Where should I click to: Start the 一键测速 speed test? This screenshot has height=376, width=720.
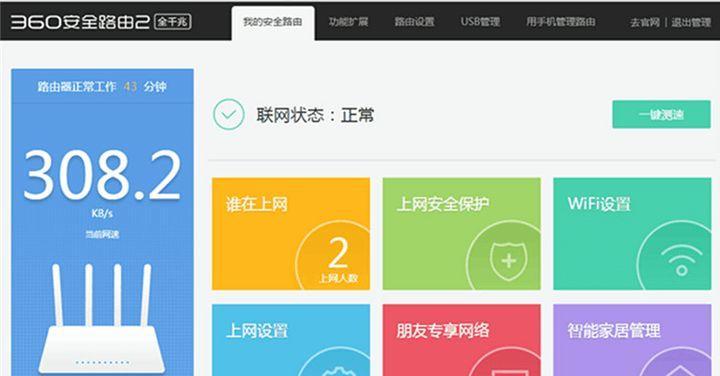tap(661, 114)
